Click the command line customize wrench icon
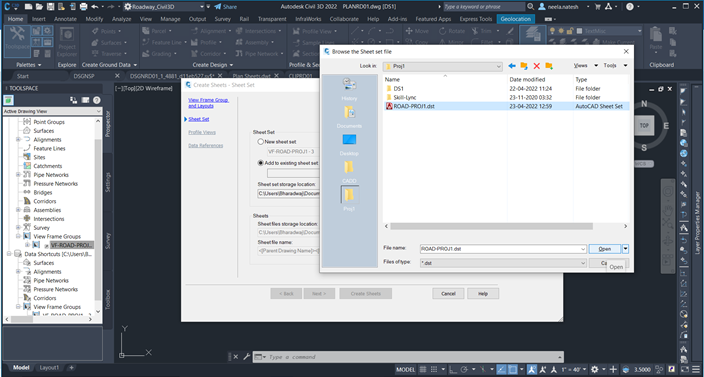Viewport: 704px width, 377px height. point(246,357)
